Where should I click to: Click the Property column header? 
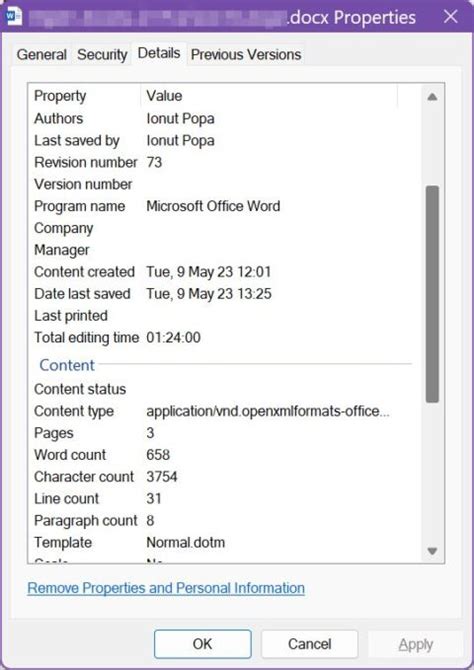[x=84, y=96]
